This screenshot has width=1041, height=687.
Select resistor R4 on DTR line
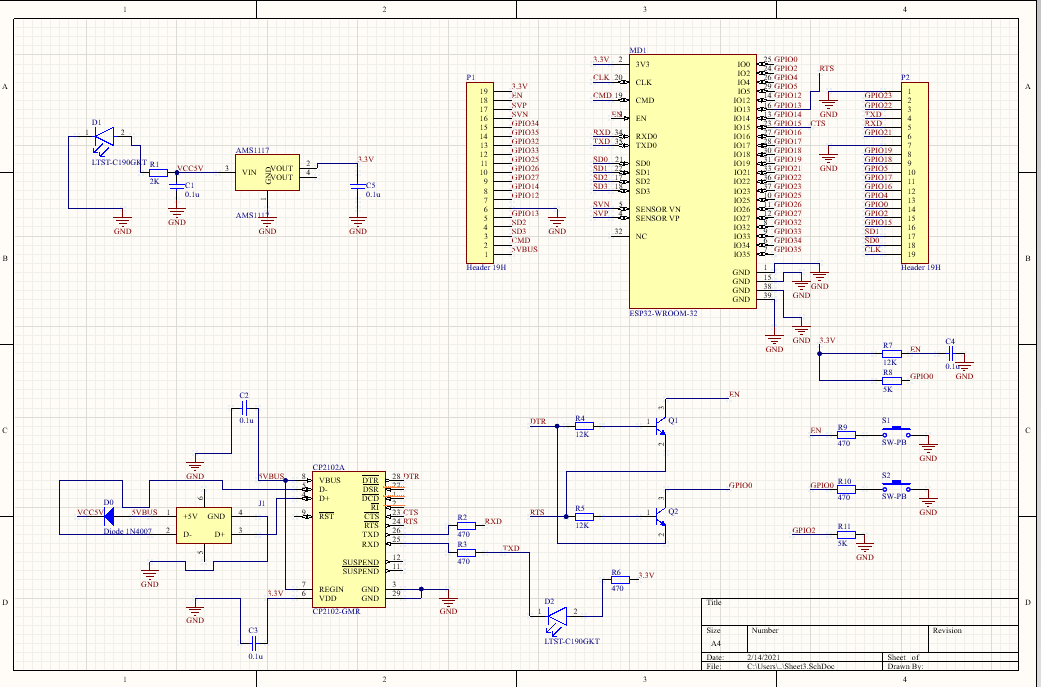(x=584, y=426)
